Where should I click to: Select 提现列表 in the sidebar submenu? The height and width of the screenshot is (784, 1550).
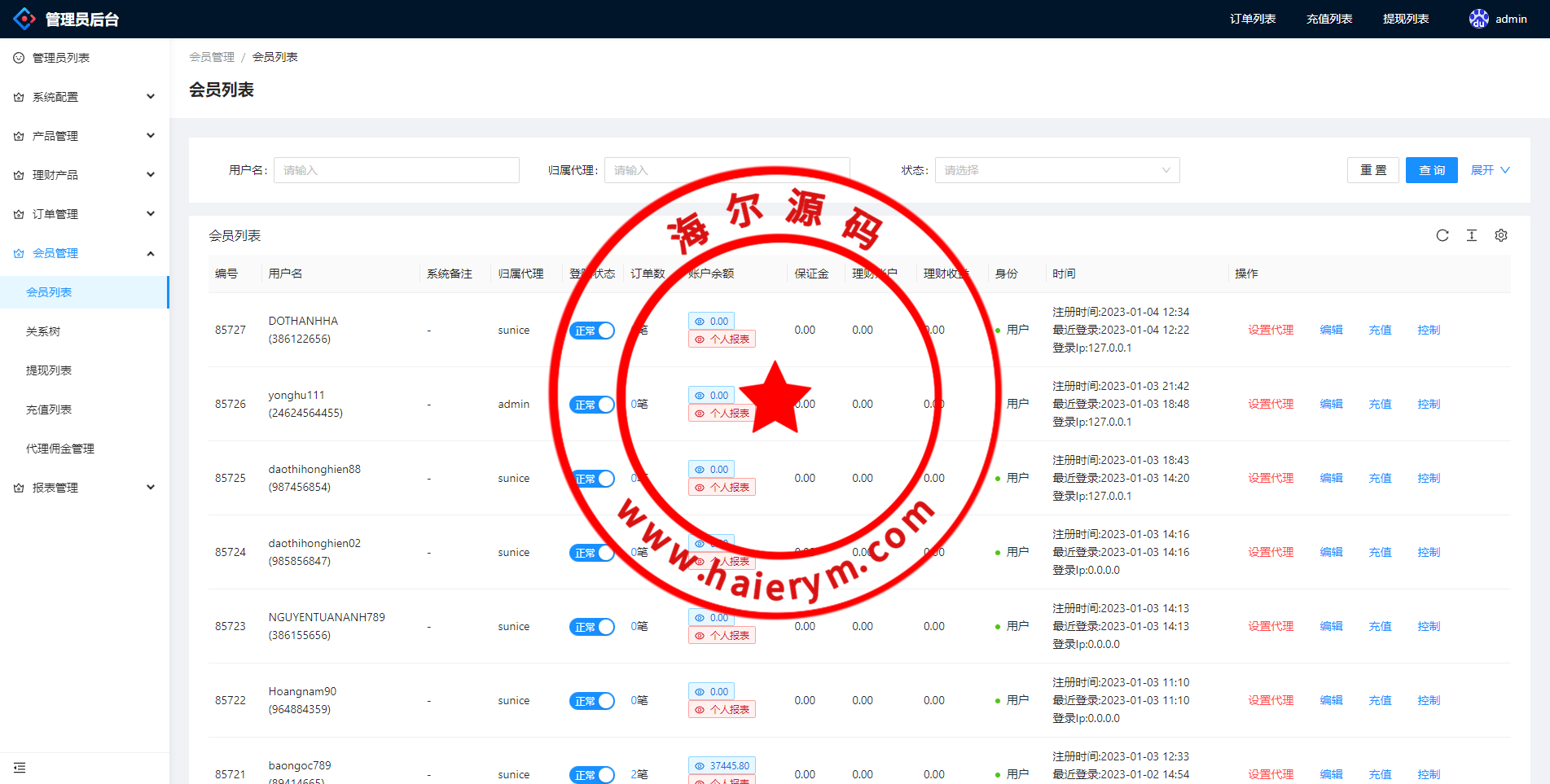[49, 370]
